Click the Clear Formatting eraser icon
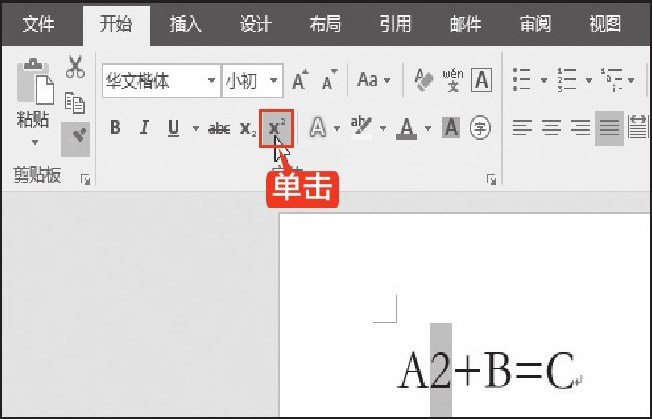652x419 pixels. (x=423, y=80)
